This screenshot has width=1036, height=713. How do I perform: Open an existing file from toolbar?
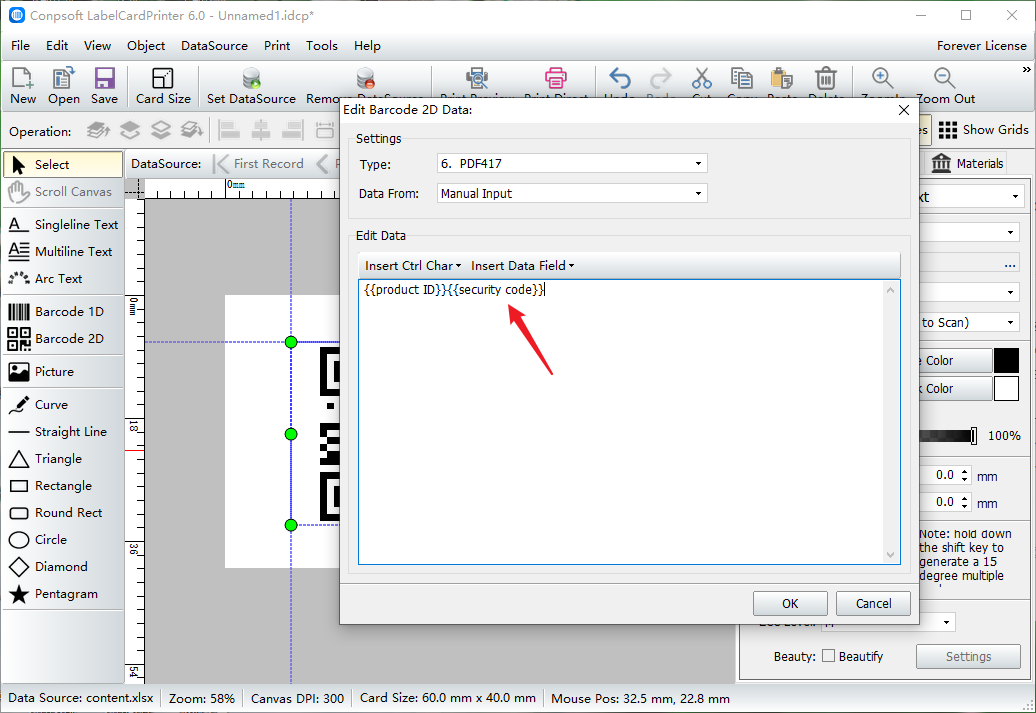pos(63,85)
